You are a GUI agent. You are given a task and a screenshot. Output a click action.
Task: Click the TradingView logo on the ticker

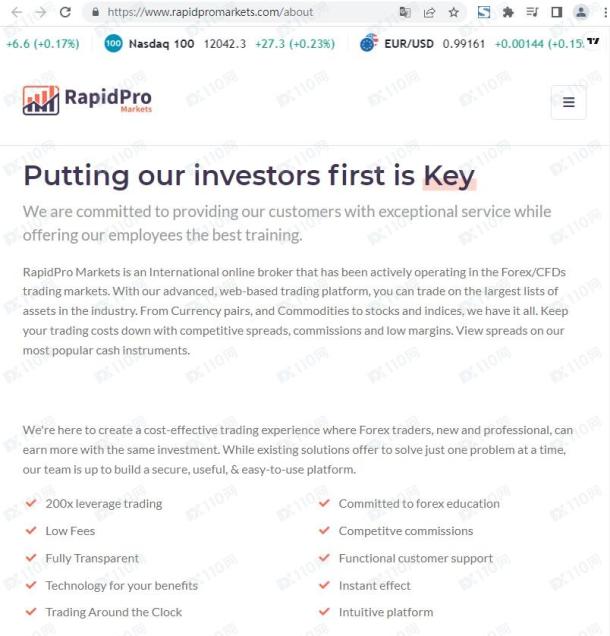593,41
